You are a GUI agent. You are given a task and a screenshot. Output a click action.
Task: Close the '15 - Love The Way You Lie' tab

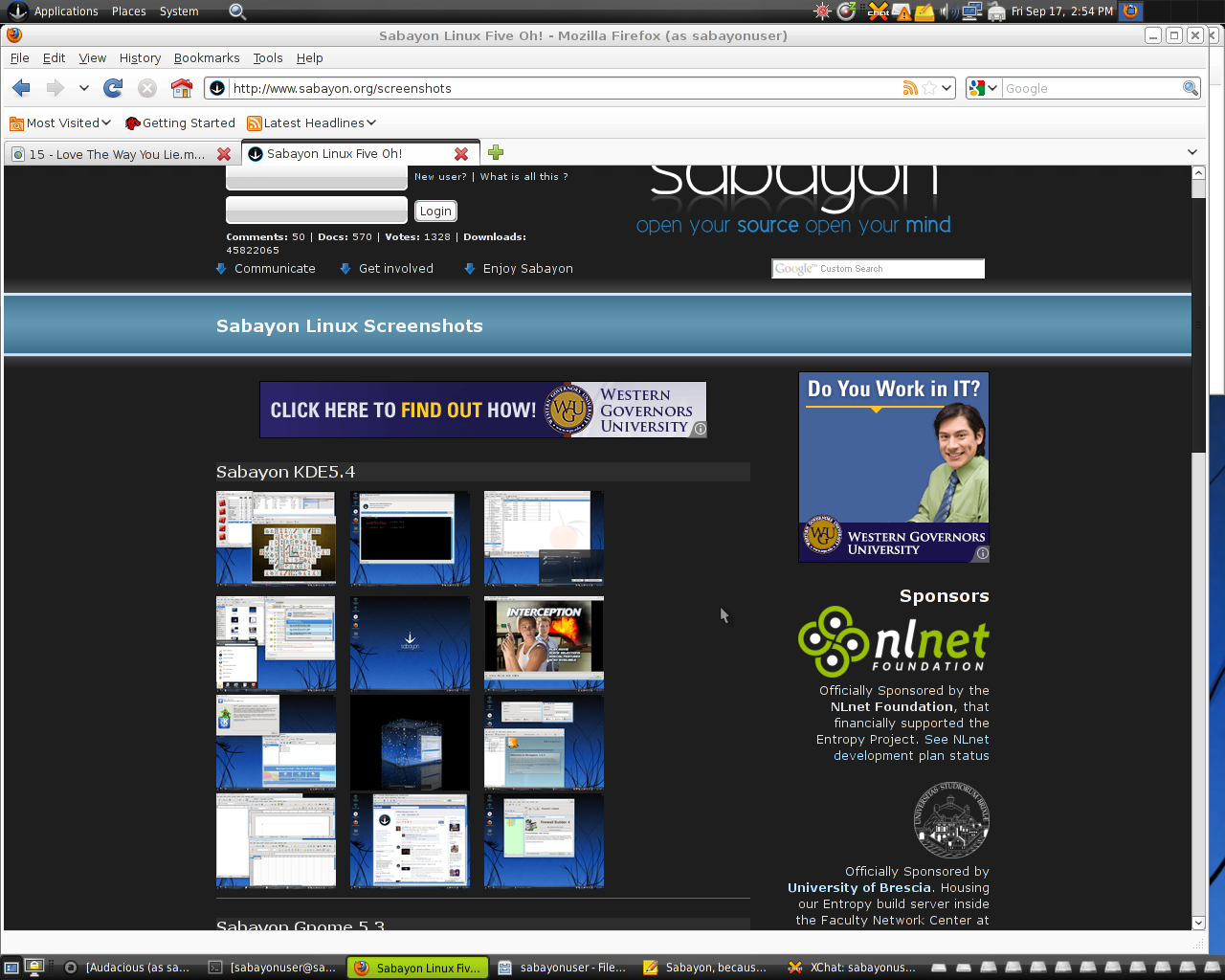[224, 154]
